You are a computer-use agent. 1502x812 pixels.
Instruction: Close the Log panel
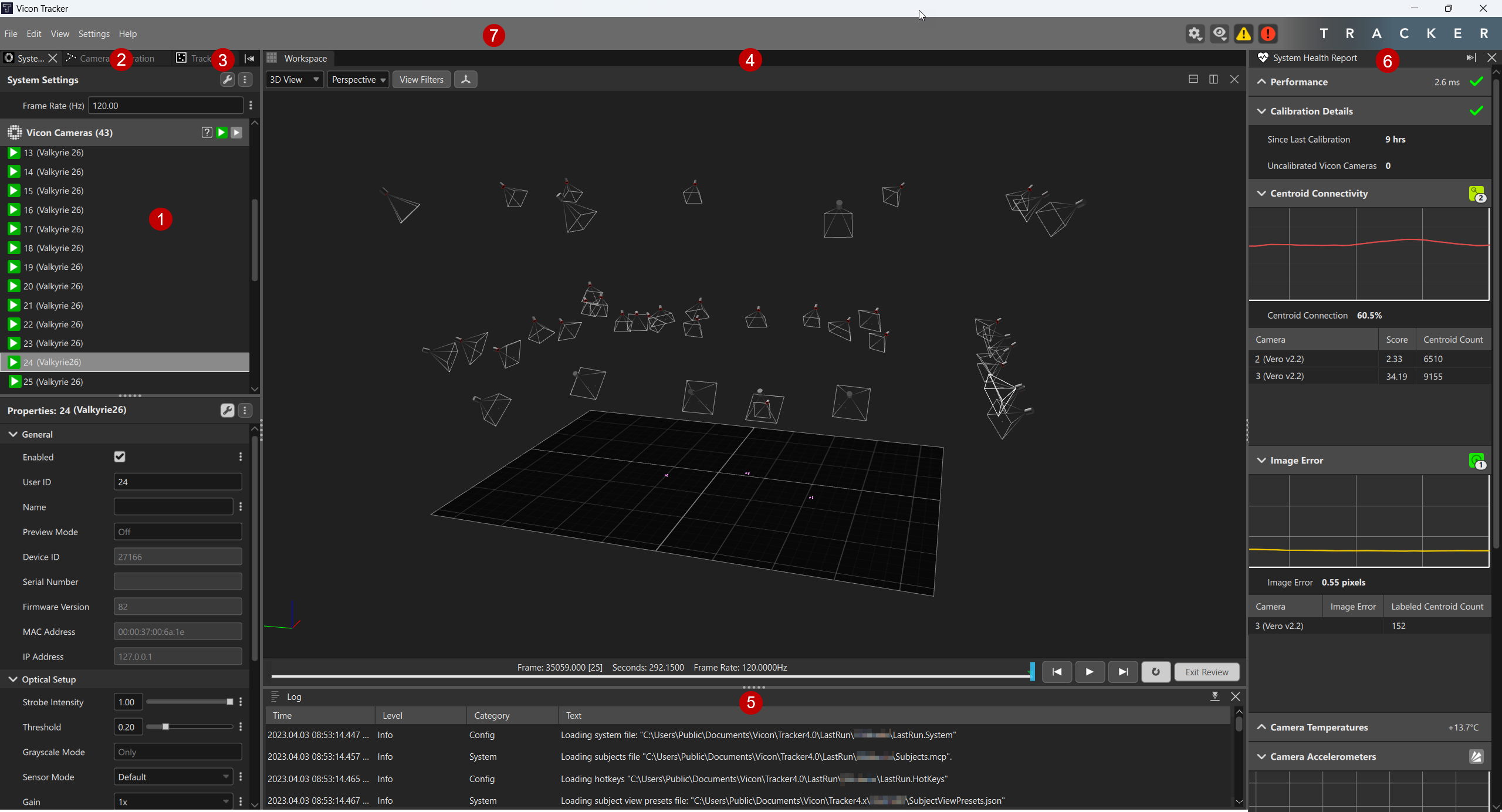1236,696
